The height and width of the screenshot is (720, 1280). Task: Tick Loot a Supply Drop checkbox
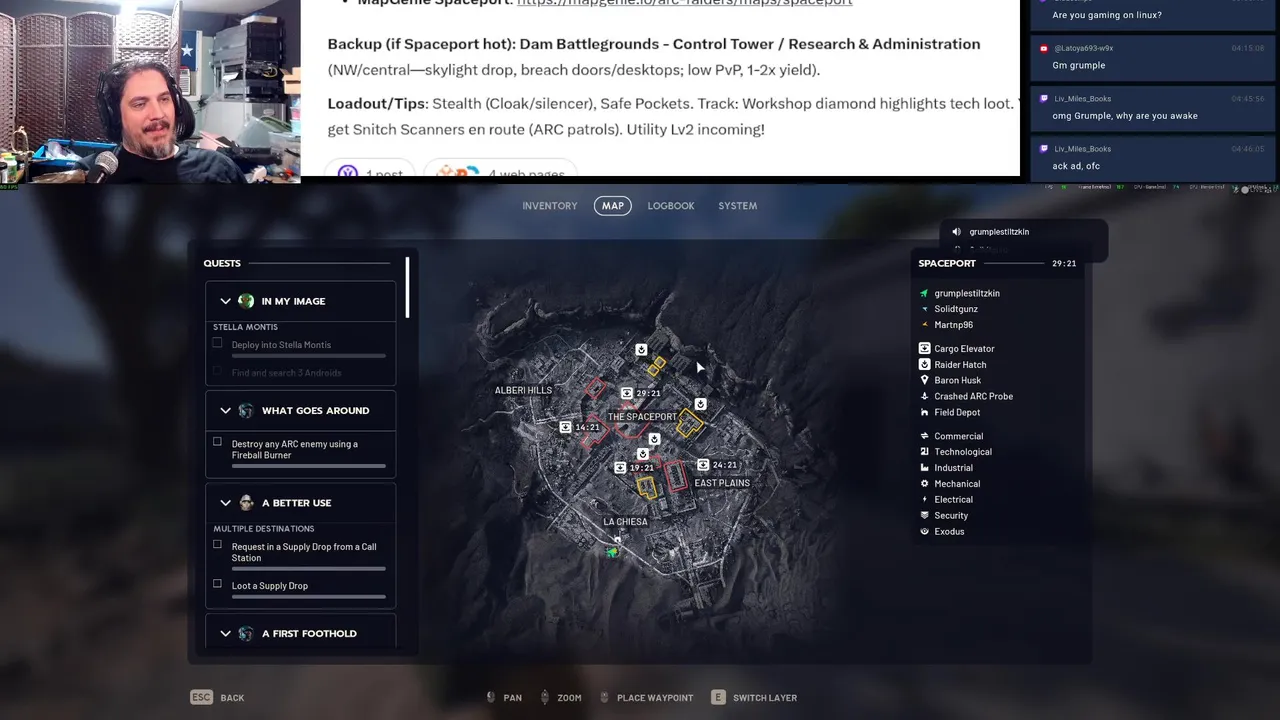[x=217, y=584]
